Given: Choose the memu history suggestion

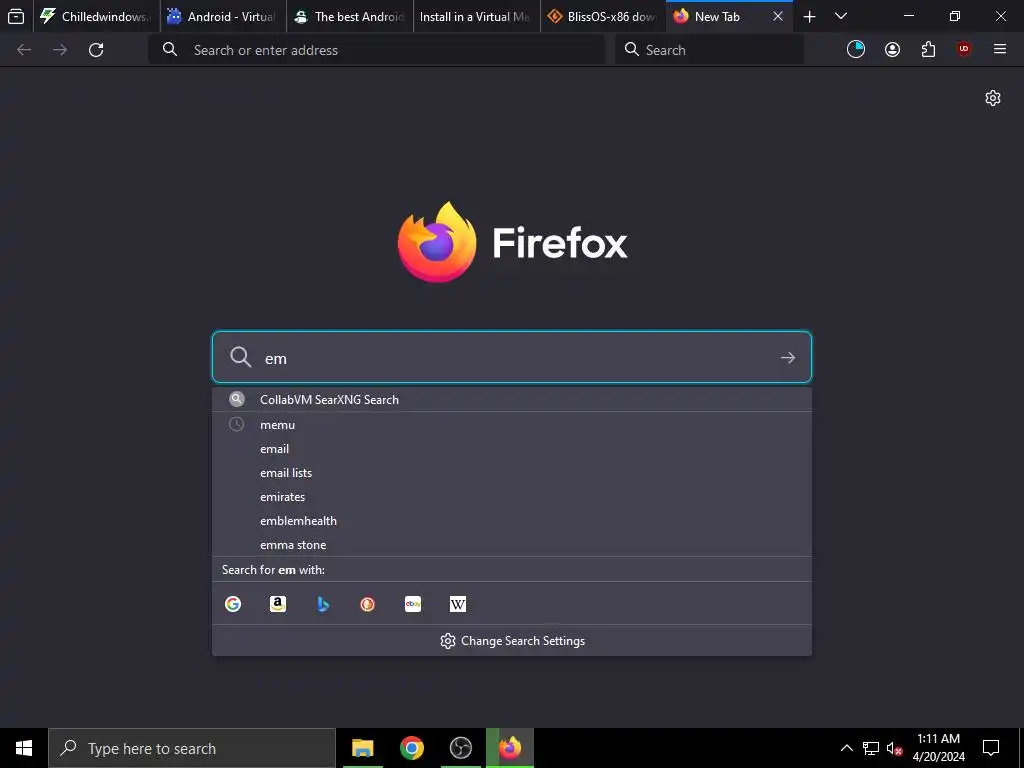Looking at the screenshot, I should coord(512,425).
